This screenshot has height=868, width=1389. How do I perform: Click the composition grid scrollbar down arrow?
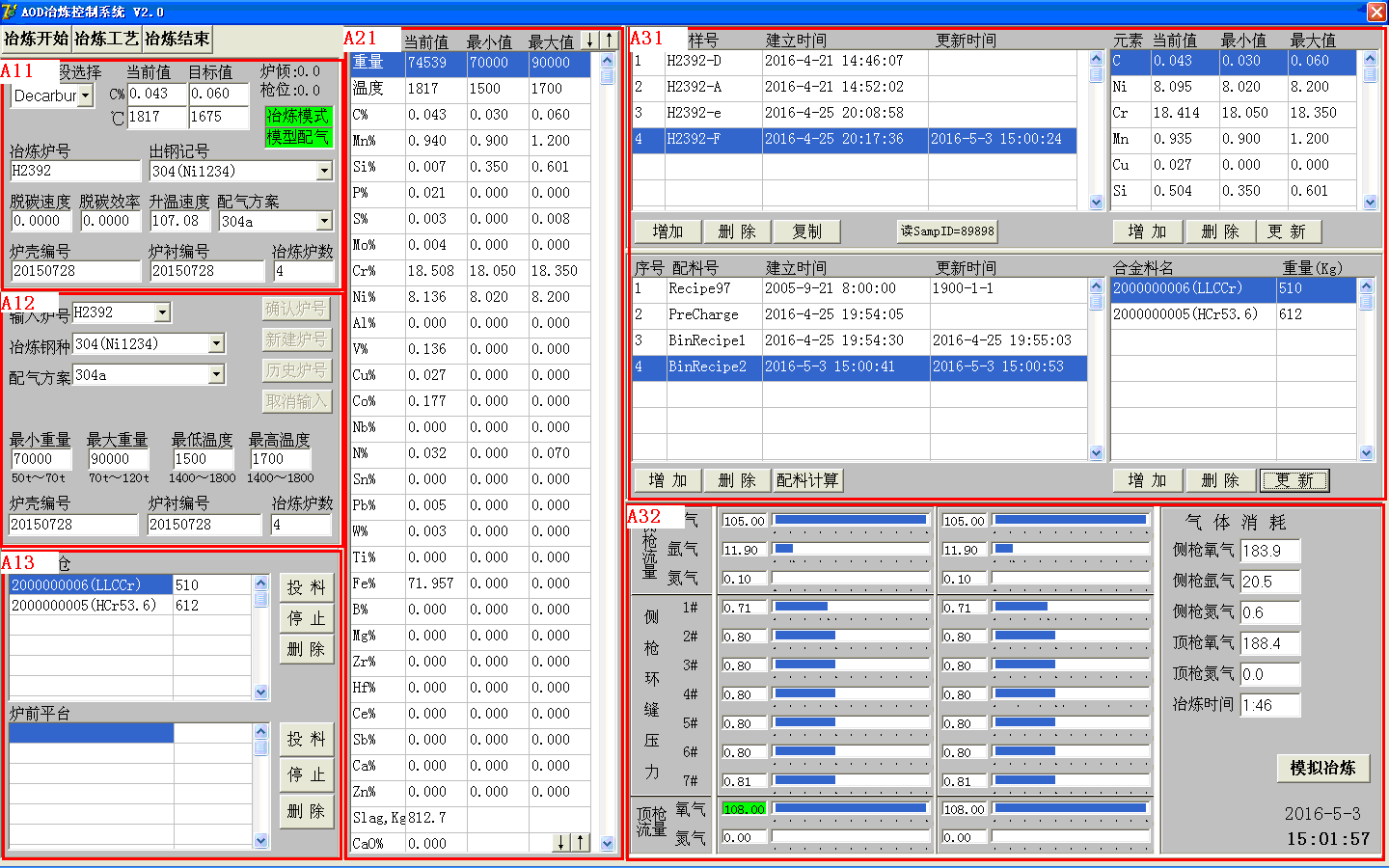click(607, 843)
